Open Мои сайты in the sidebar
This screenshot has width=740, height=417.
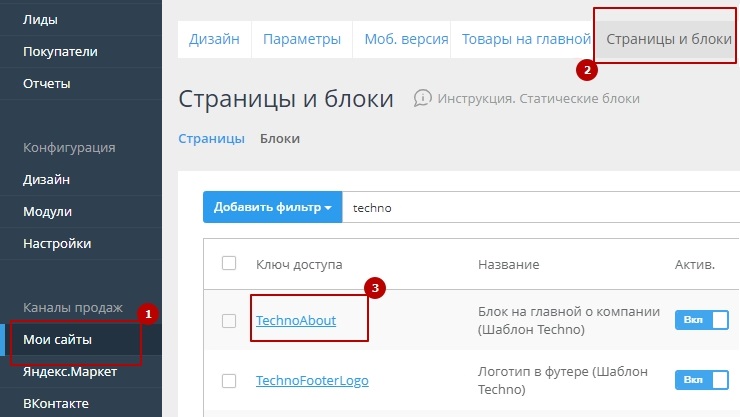pyautogui.click(x=58, y=340)
